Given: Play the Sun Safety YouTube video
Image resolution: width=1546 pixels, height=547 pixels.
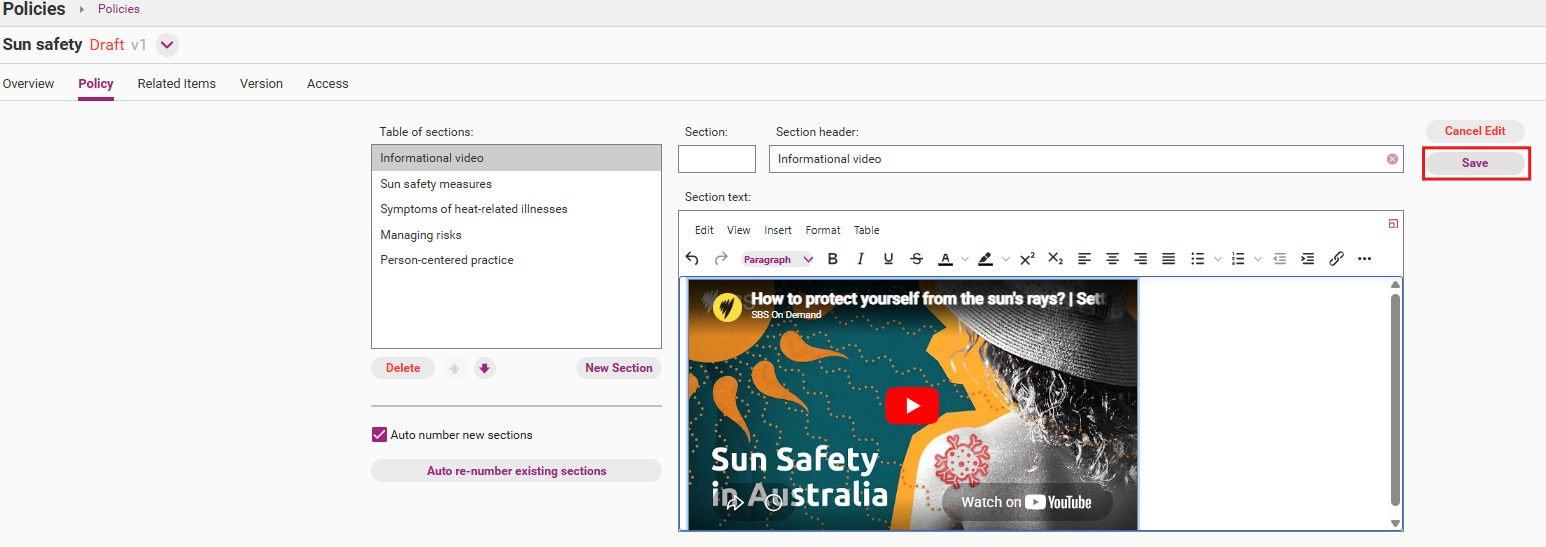Looking at the screenshot, I should (912, 405).
